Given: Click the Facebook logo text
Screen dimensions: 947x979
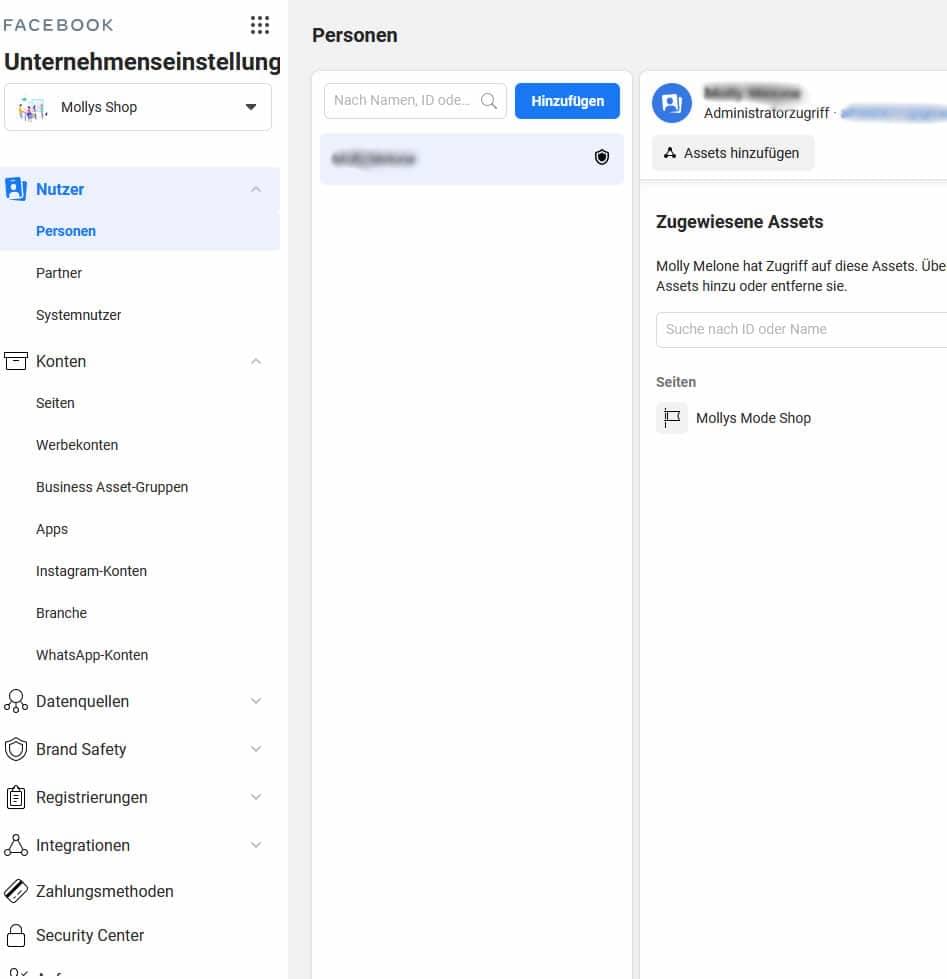Looking at the screenshot, I should (58, 25).
